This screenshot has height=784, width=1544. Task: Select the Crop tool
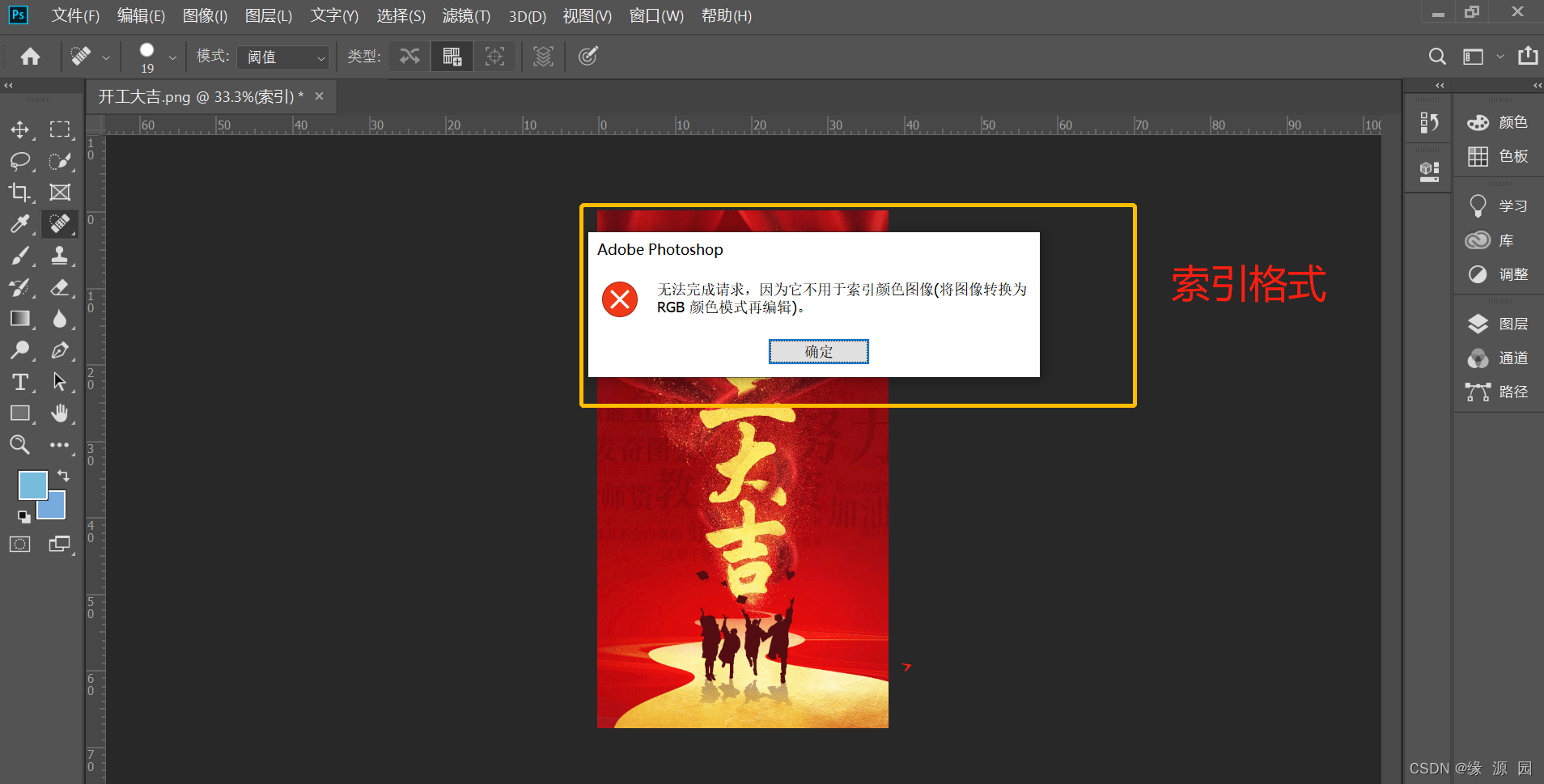[x=20, y=193]
